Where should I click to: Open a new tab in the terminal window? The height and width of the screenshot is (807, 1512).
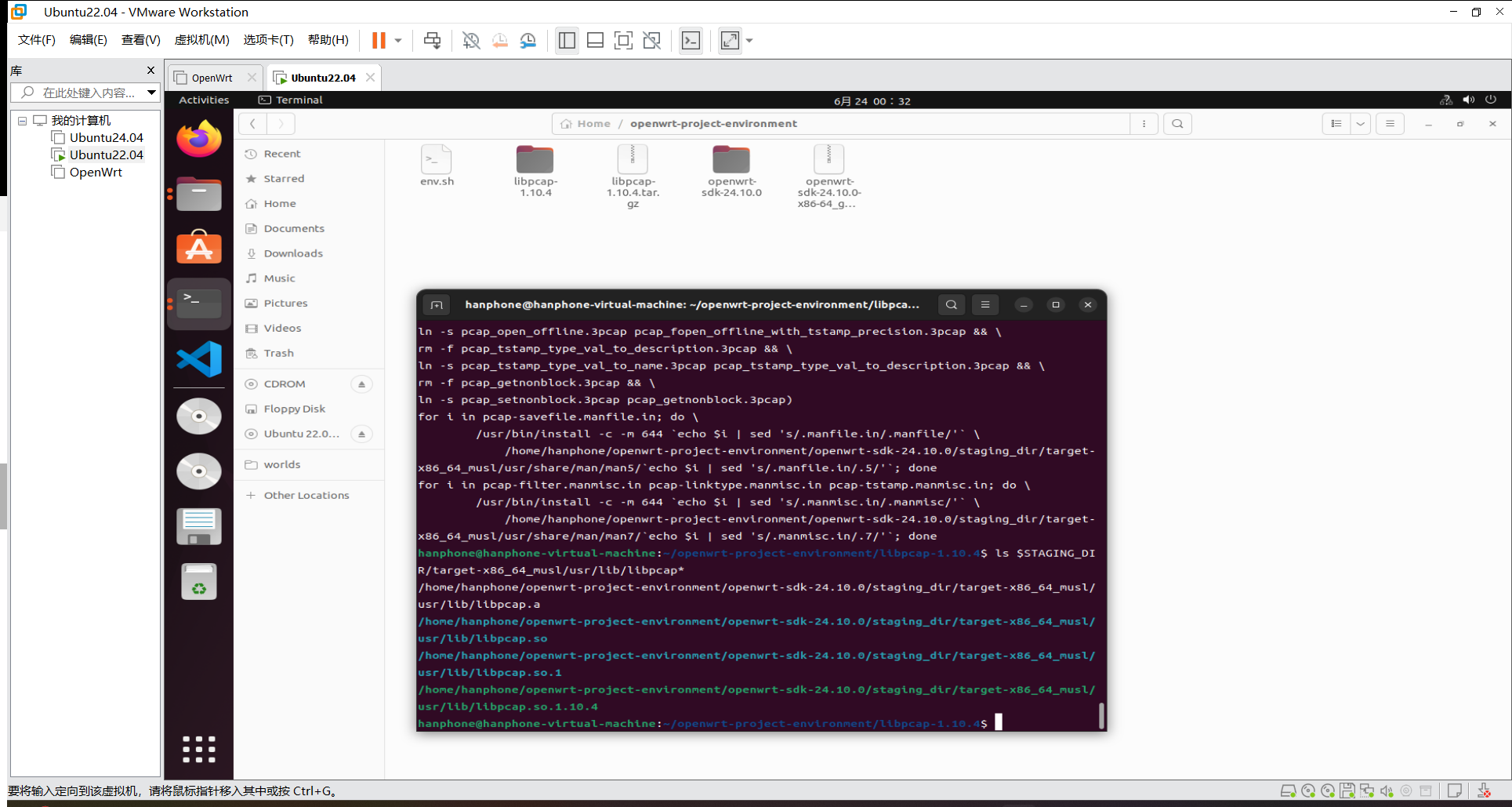coord(437,305)
